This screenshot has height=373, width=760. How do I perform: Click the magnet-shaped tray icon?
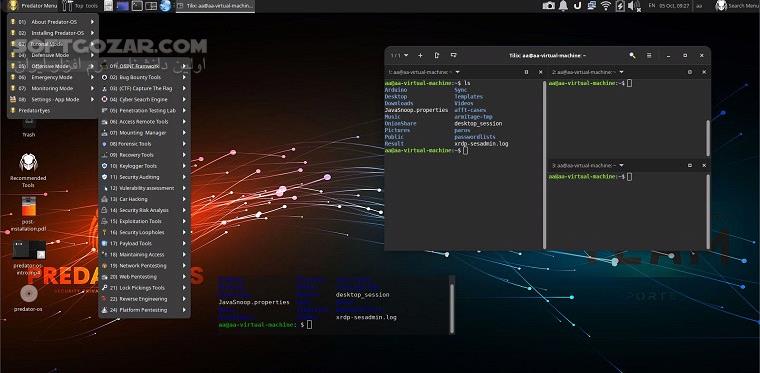pos(577,6)
